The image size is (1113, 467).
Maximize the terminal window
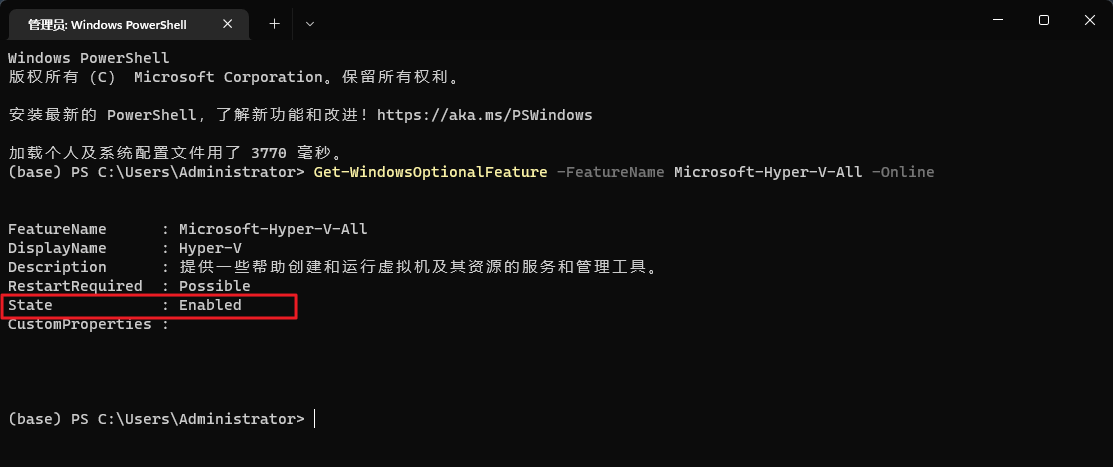[1044, 20]
